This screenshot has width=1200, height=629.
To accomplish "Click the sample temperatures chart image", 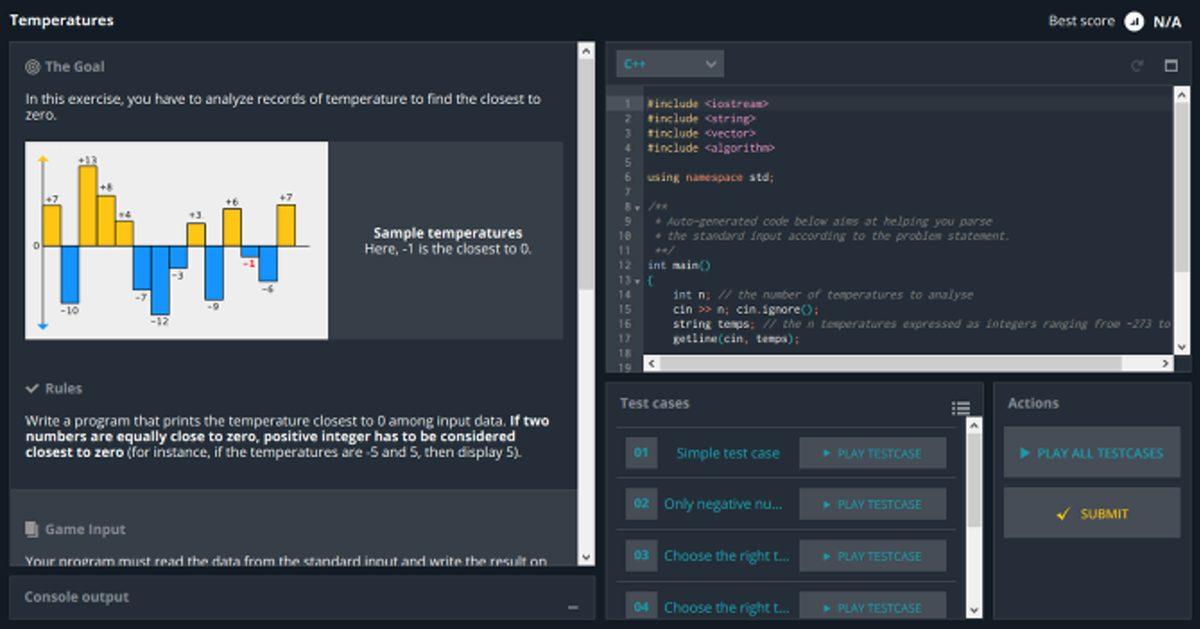I will (x=176, y=240).
